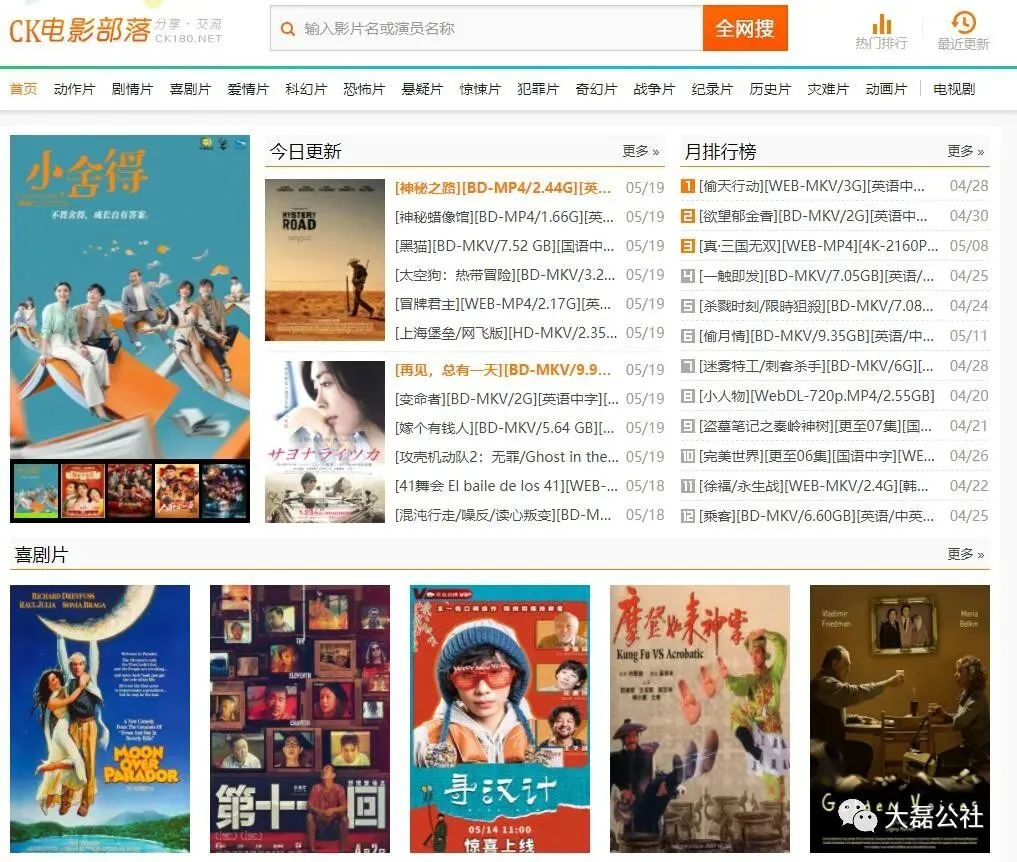Open the 犯罪片 category
Viewport: 1017px width, 862px height.
[x=538, y=89]
